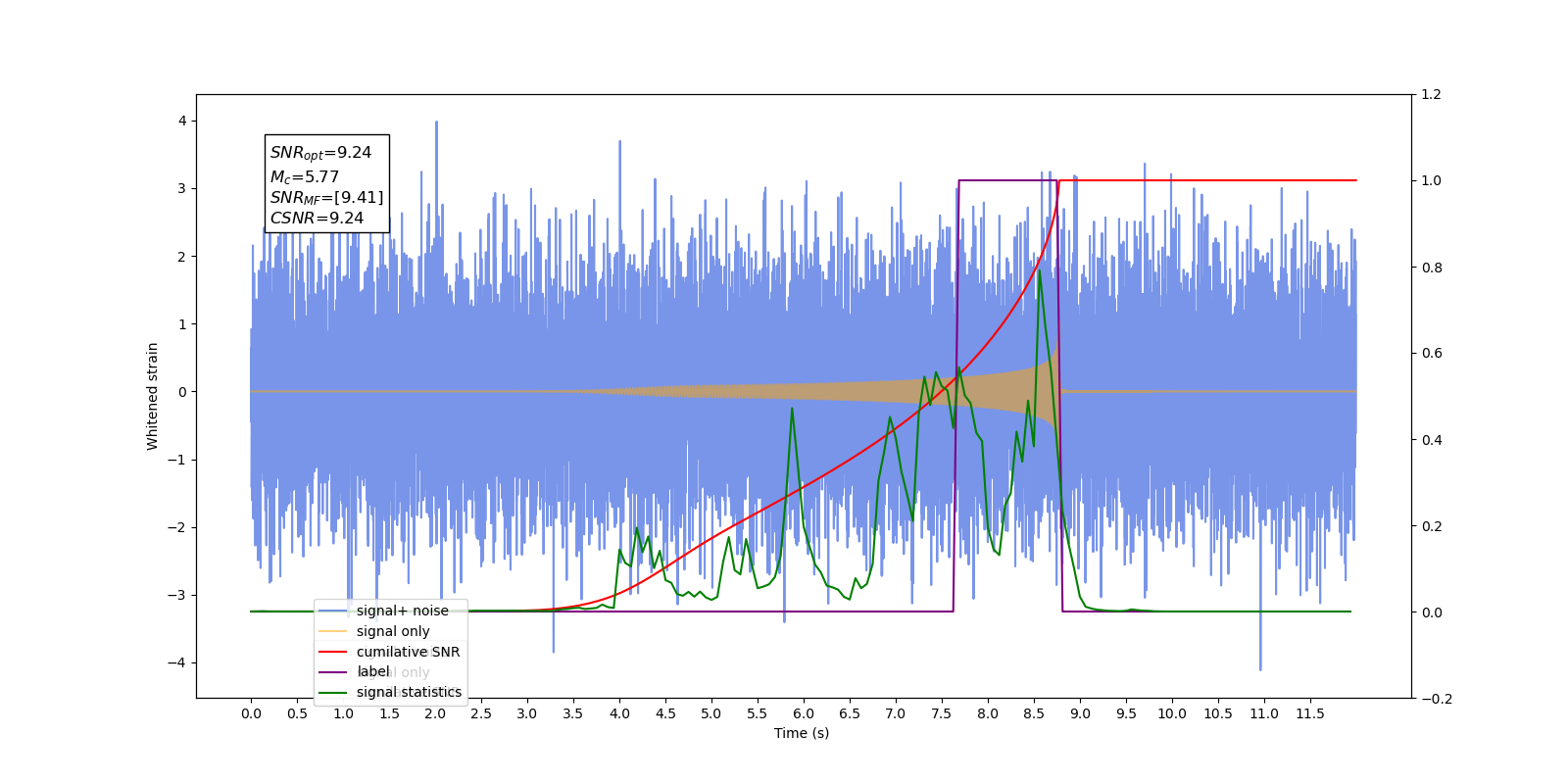Click the −3 tick on the strain axis
The height and width of the screenshot is (784, 1568).
tap(177, 595)
